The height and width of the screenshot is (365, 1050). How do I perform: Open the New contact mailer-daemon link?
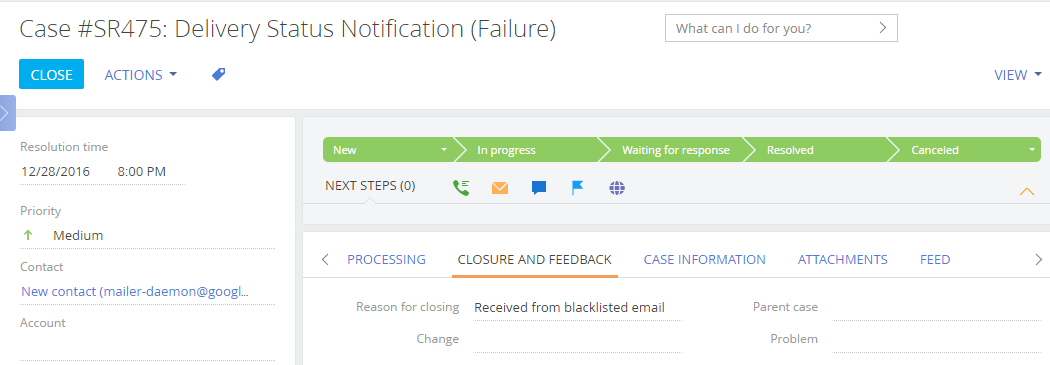pos(135,292)
